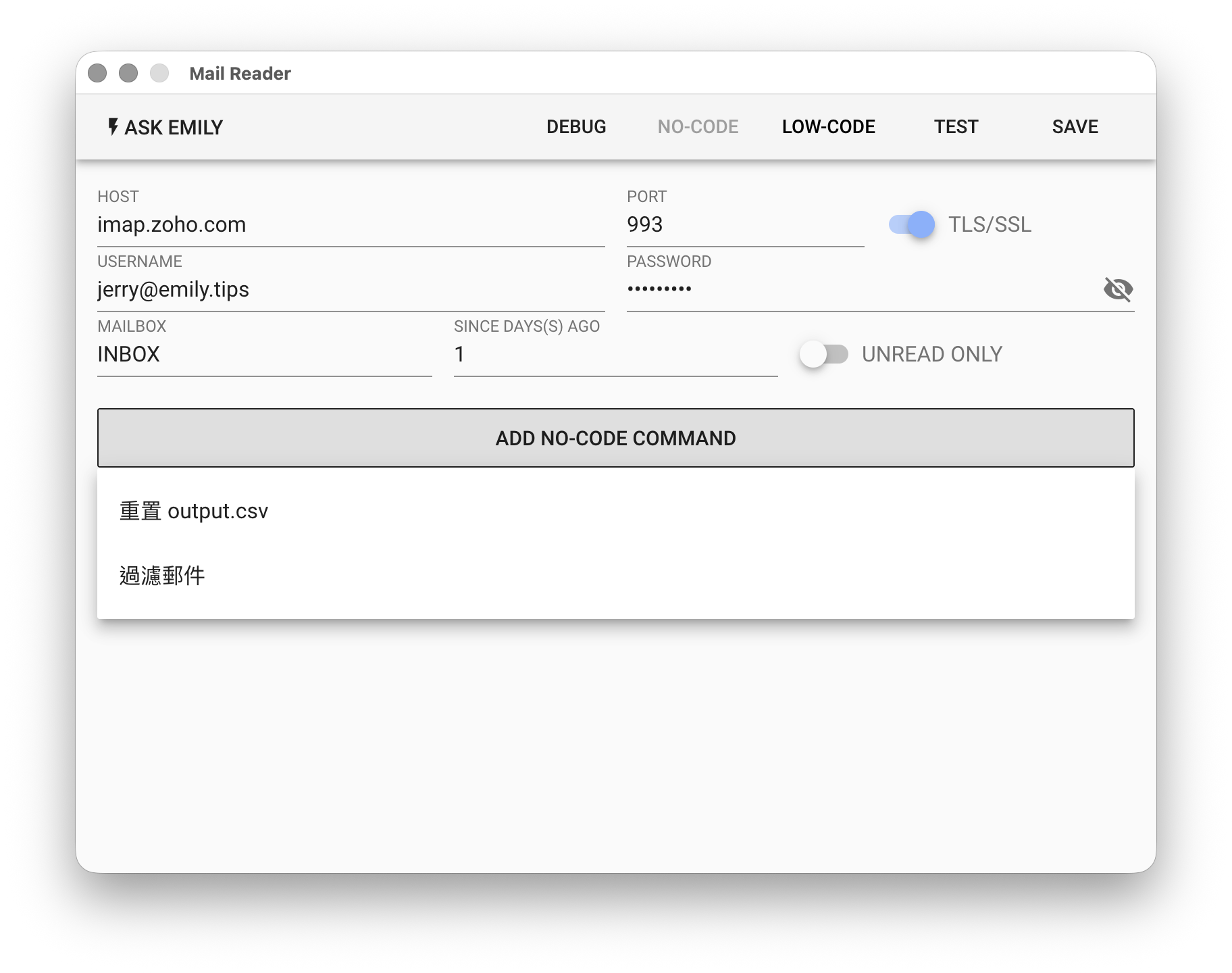The height and width of the screenshot is (973, 1232).
Task: Open the DEBUG view
Action: [x=575, y=127]
